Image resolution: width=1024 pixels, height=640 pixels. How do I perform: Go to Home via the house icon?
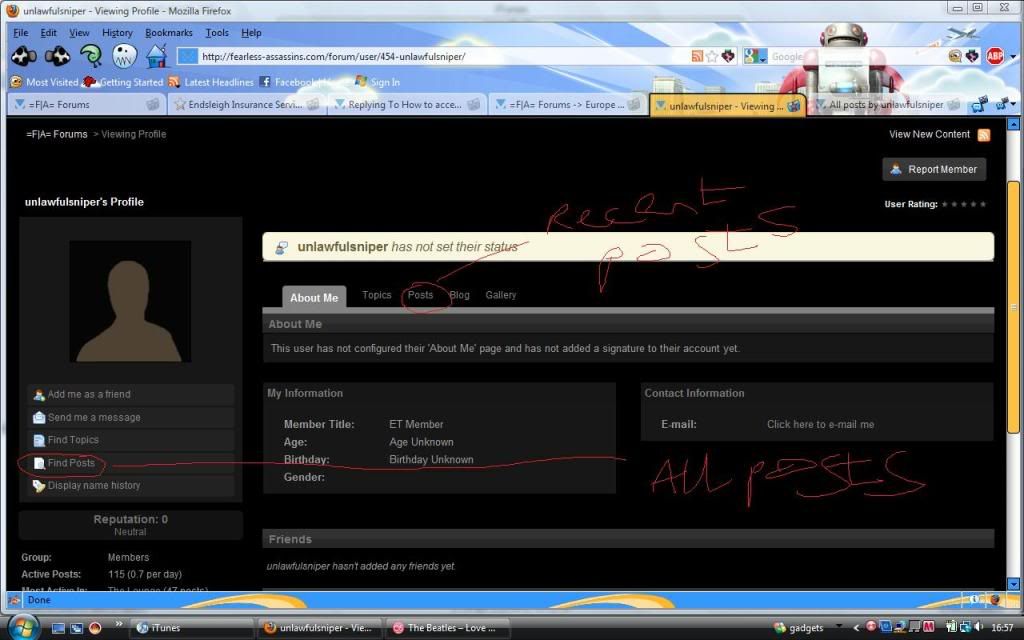157,56
